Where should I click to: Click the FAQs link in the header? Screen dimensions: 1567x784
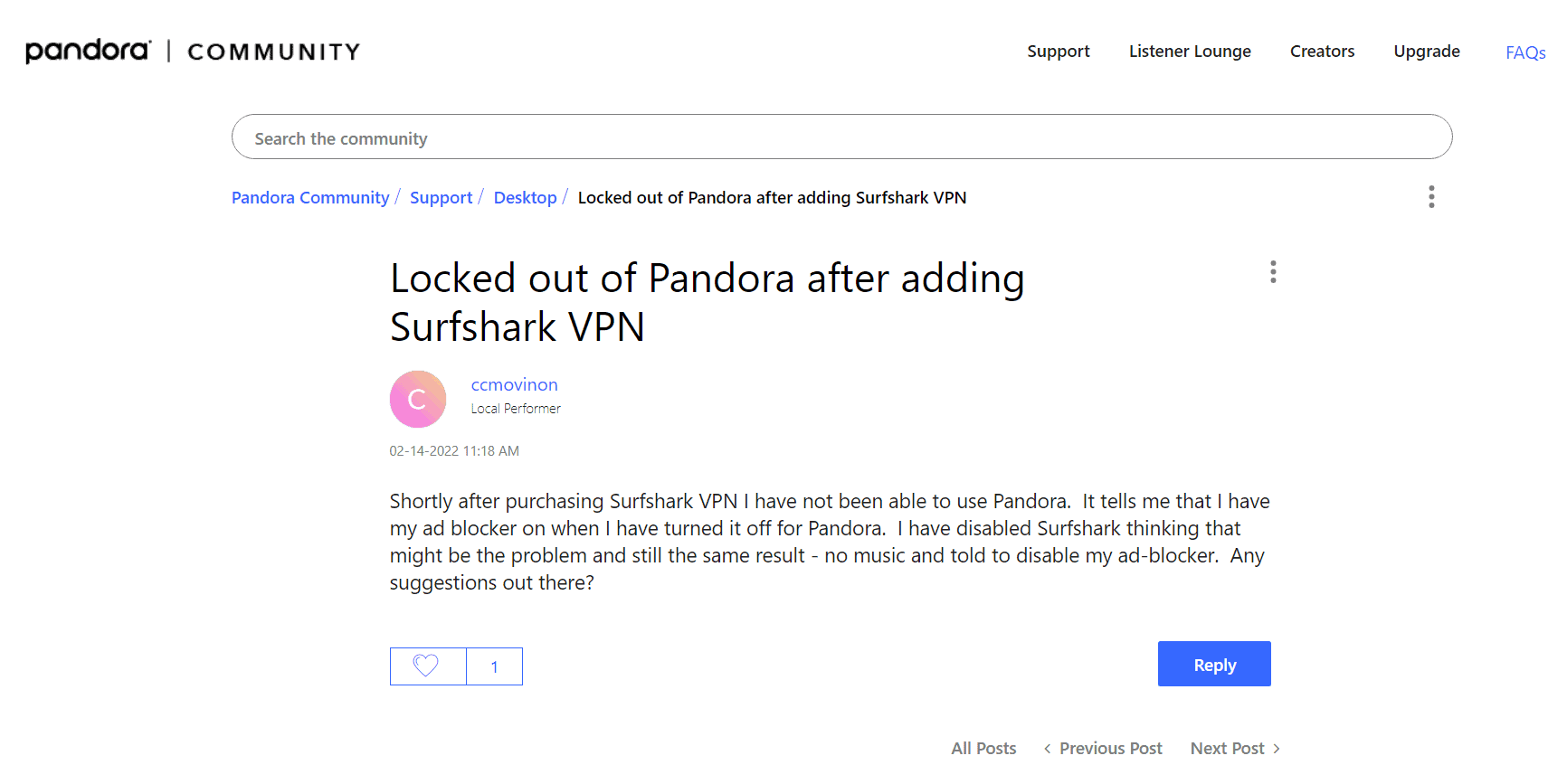pyautogui.click(x=1525, y=52)
